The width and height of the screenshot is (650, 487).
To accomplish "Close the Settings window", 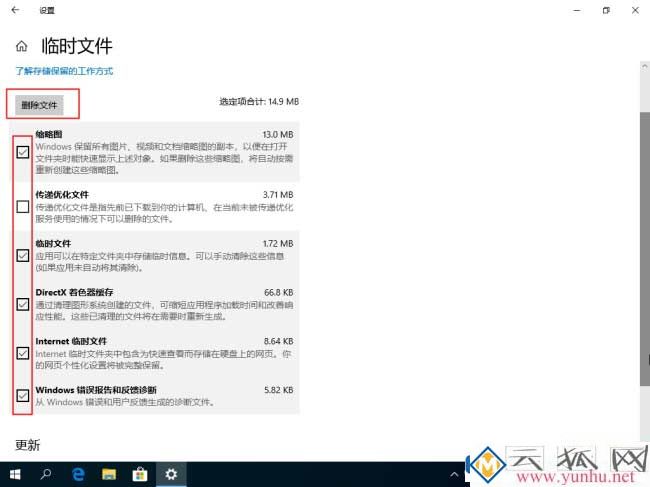I will (x=635, y=10).
